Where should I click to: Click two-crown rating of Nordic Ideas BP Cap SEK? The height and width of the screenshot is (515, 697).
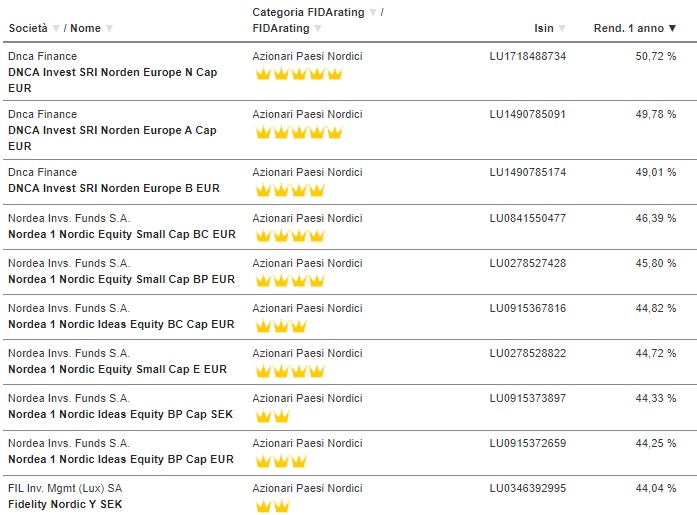pyautogui.click(x=272, y=416)
